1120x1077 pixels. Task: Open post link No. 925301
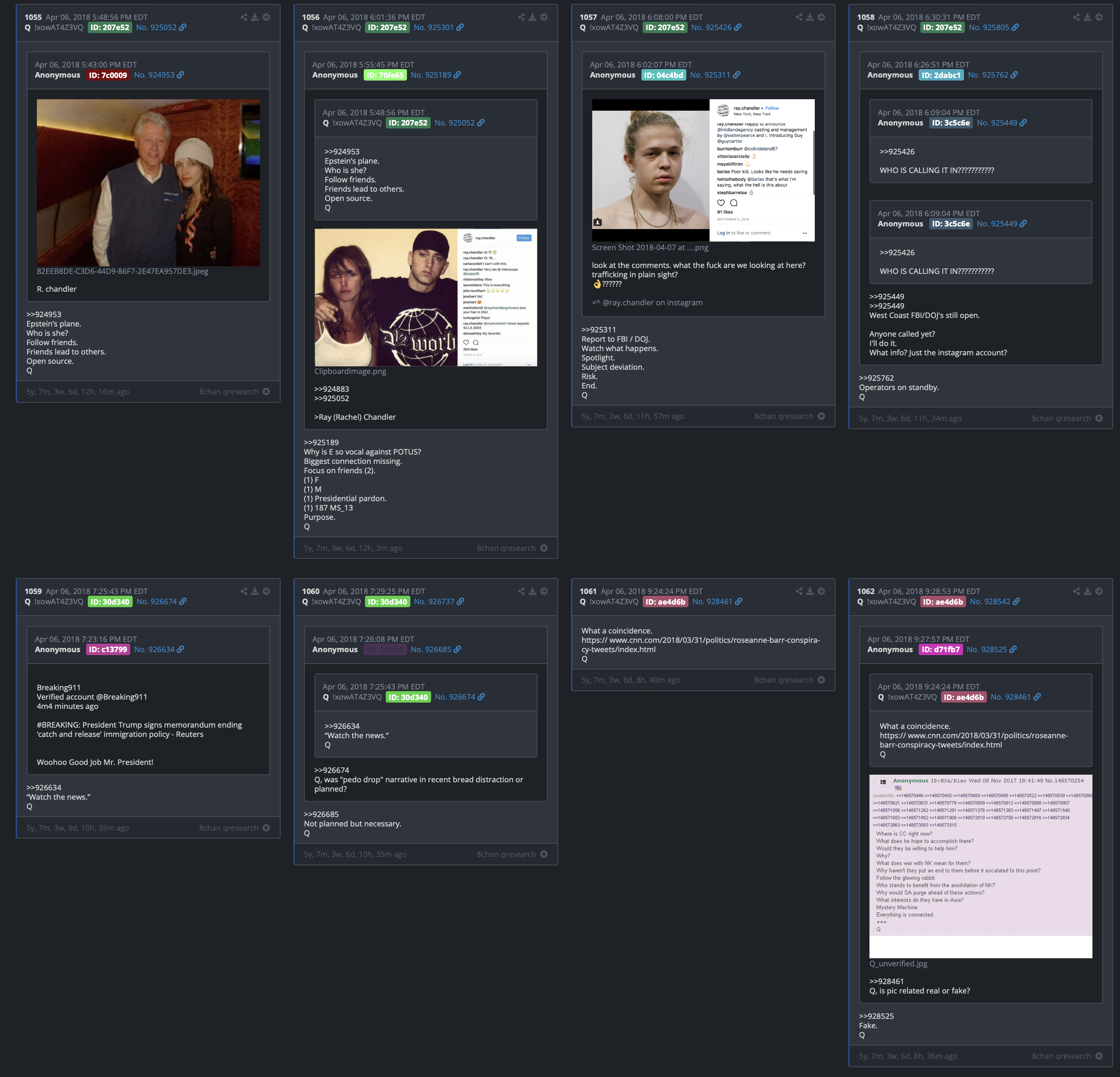(434, 28)
